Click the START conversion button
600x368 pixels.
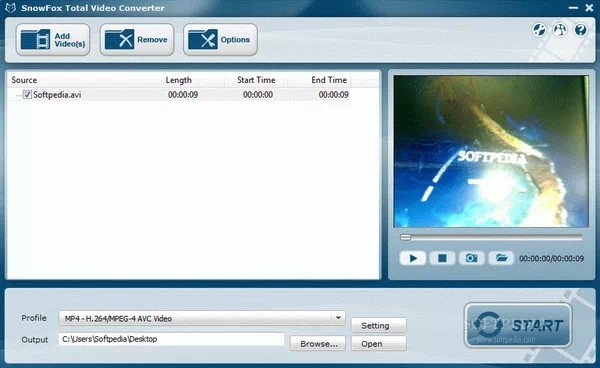(518, 326)
